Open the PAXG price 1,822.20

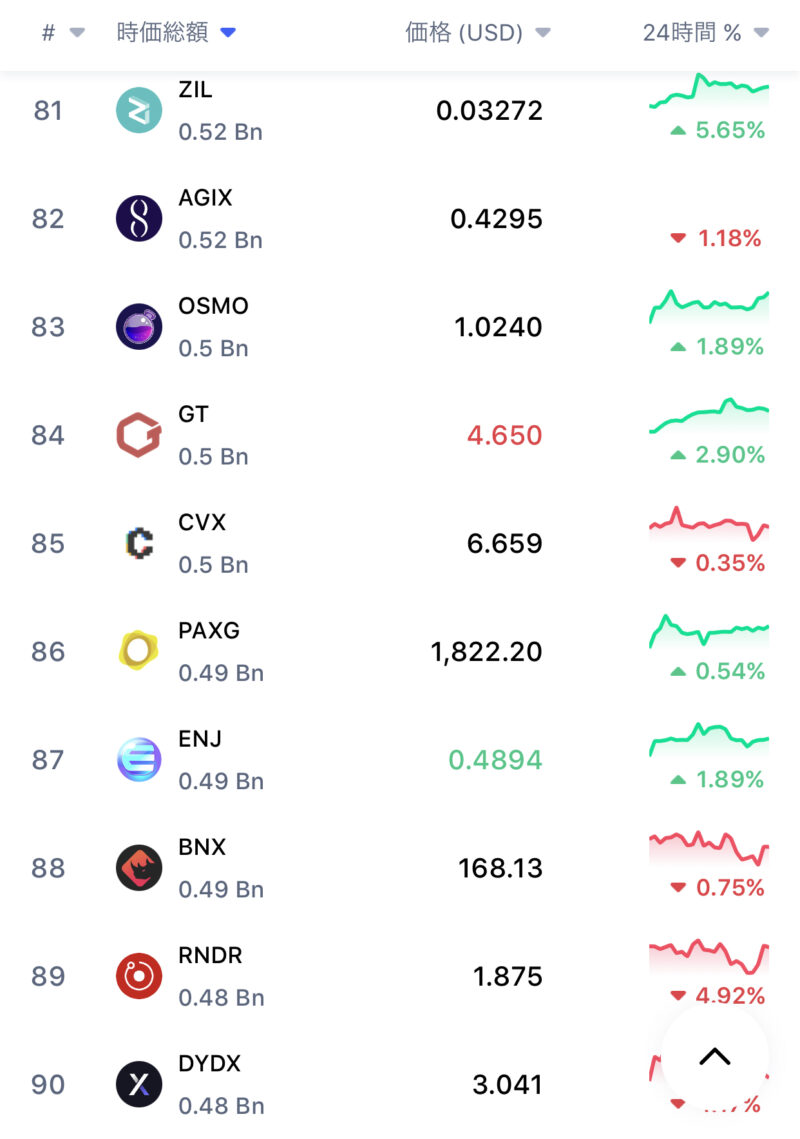coord(487,652)
